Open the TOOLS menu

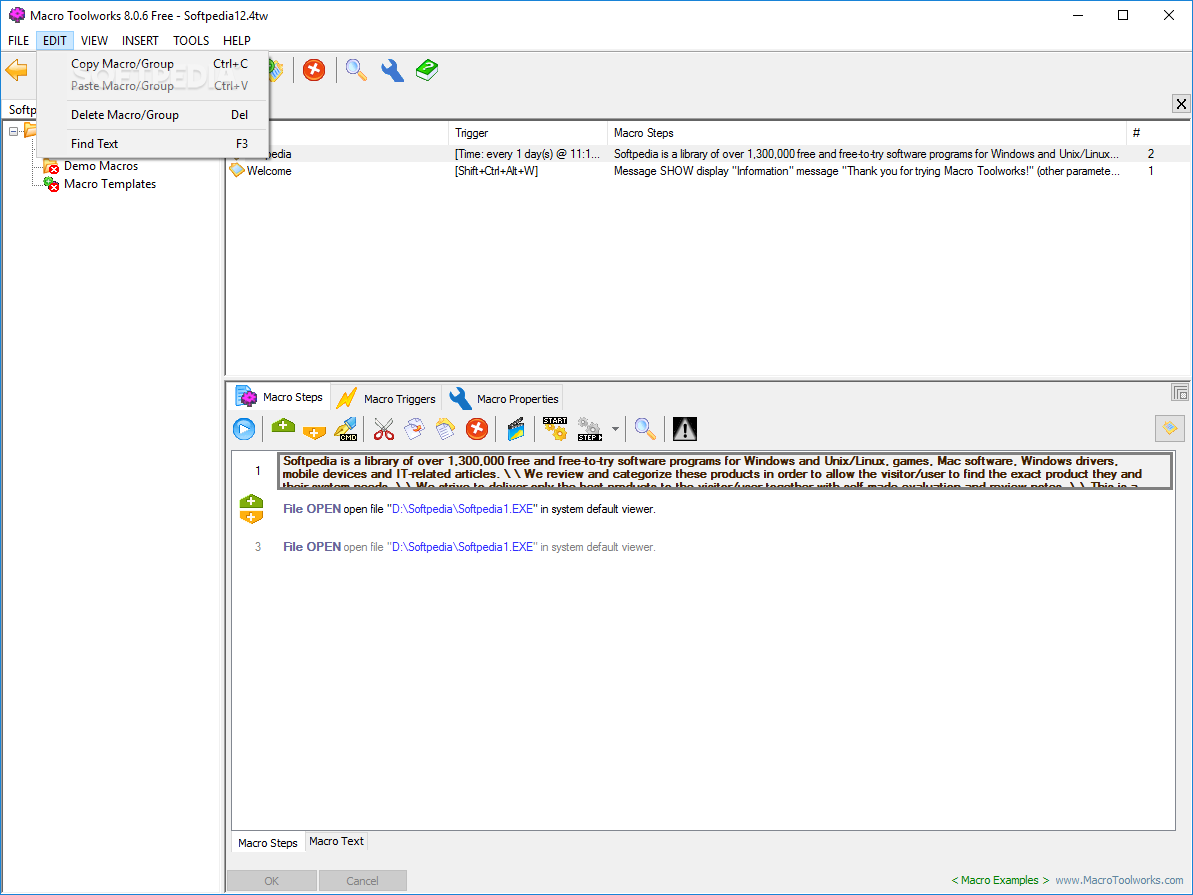(191, 40)
